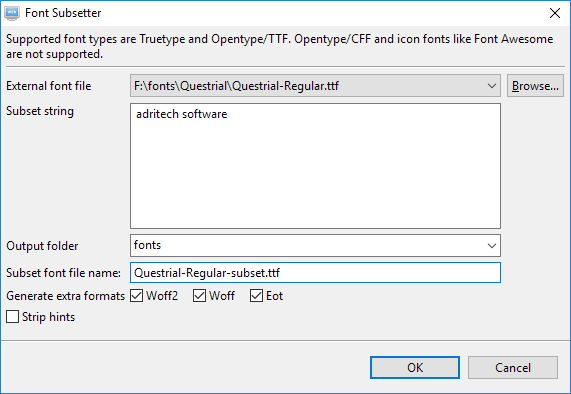Click the Subset string label
571x394 pixels.
pyautogui.click(x=40, y=111)
